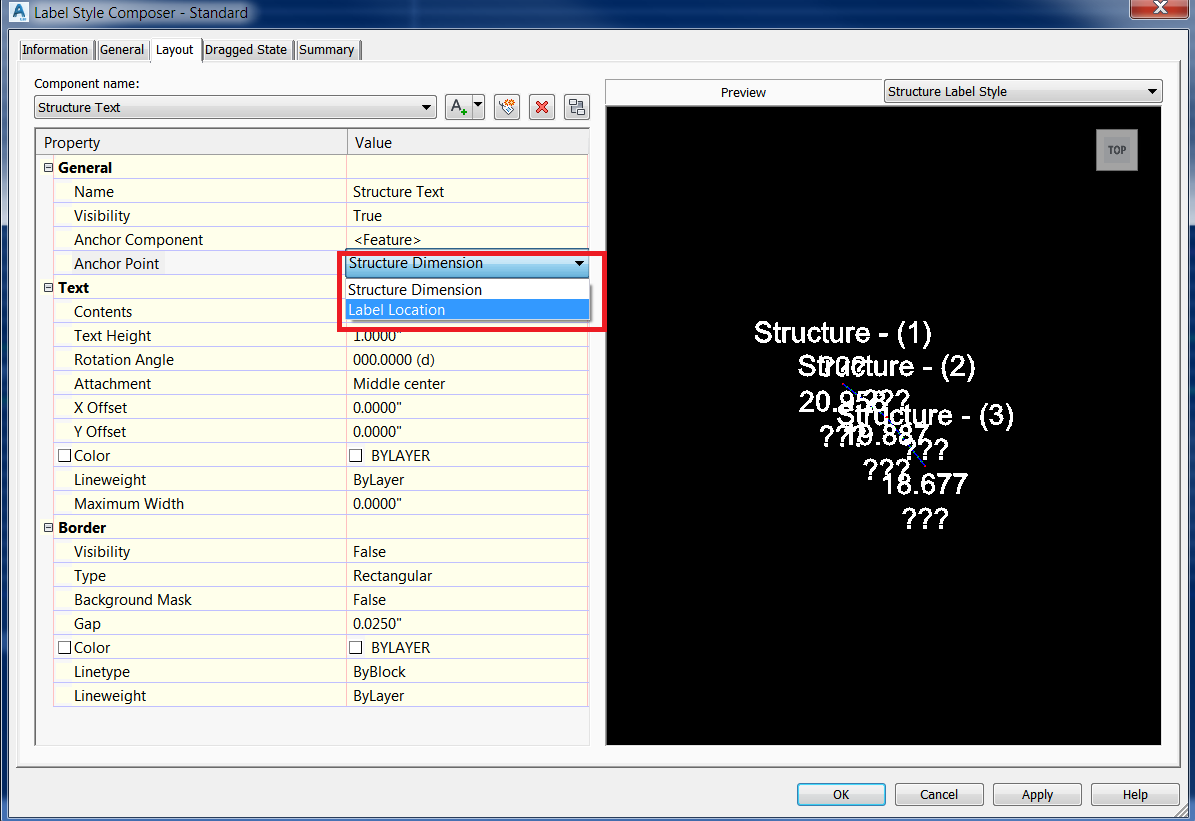Screen dimensions: 1195x821
Task: Click the Property column header
Action: coord(191,143)
